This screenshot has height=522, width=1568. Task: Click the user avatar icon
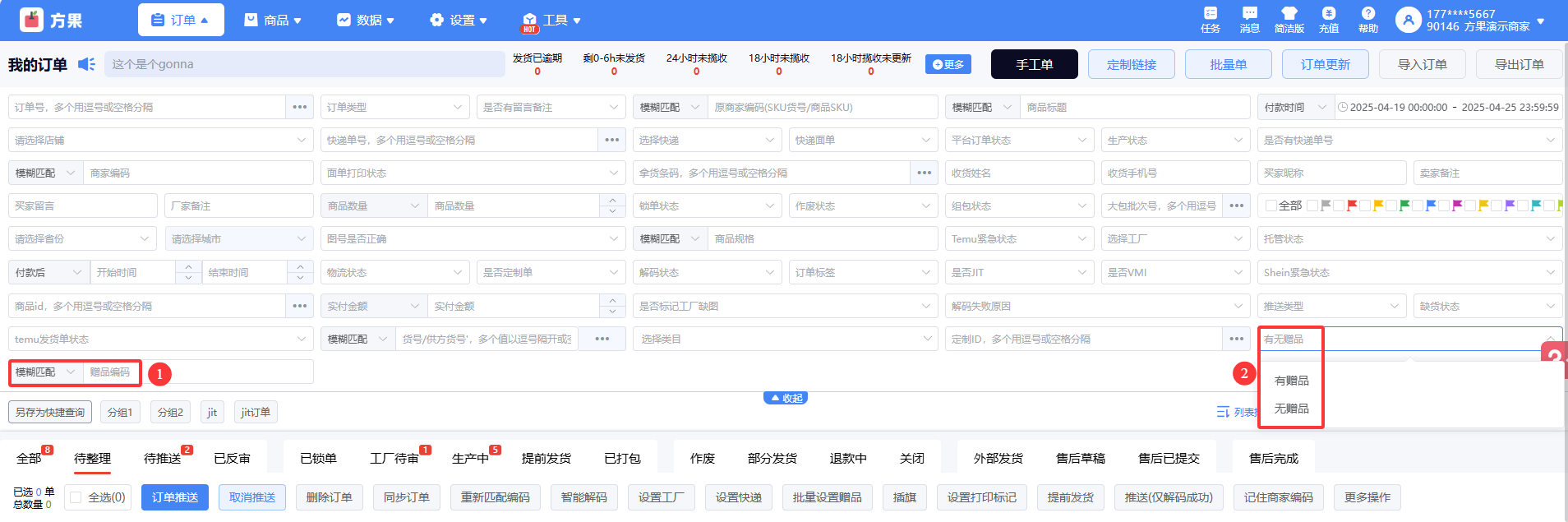(1408, 21)
